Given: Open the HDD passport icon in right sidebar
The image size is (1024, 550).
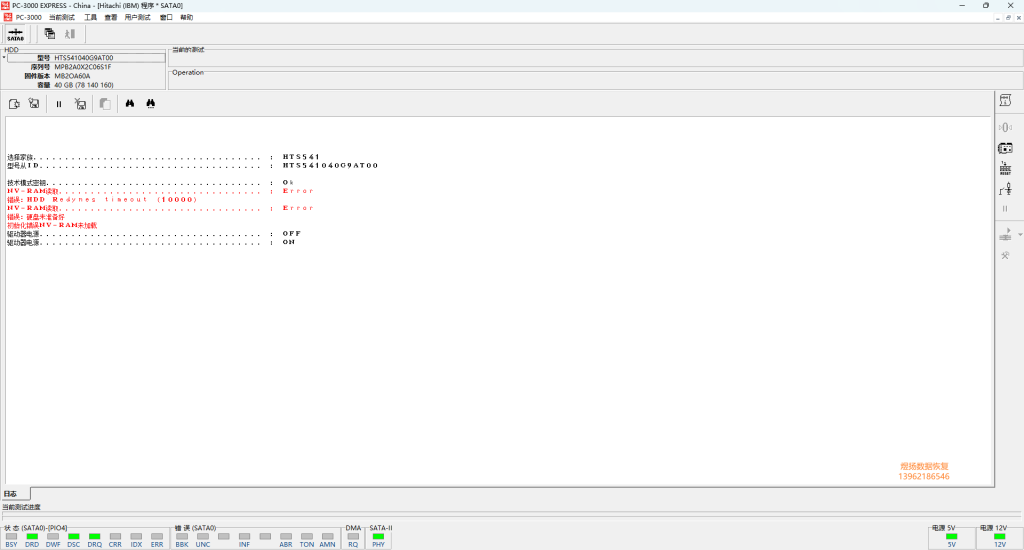Looking at the screenshot, I should [1005, 101].
